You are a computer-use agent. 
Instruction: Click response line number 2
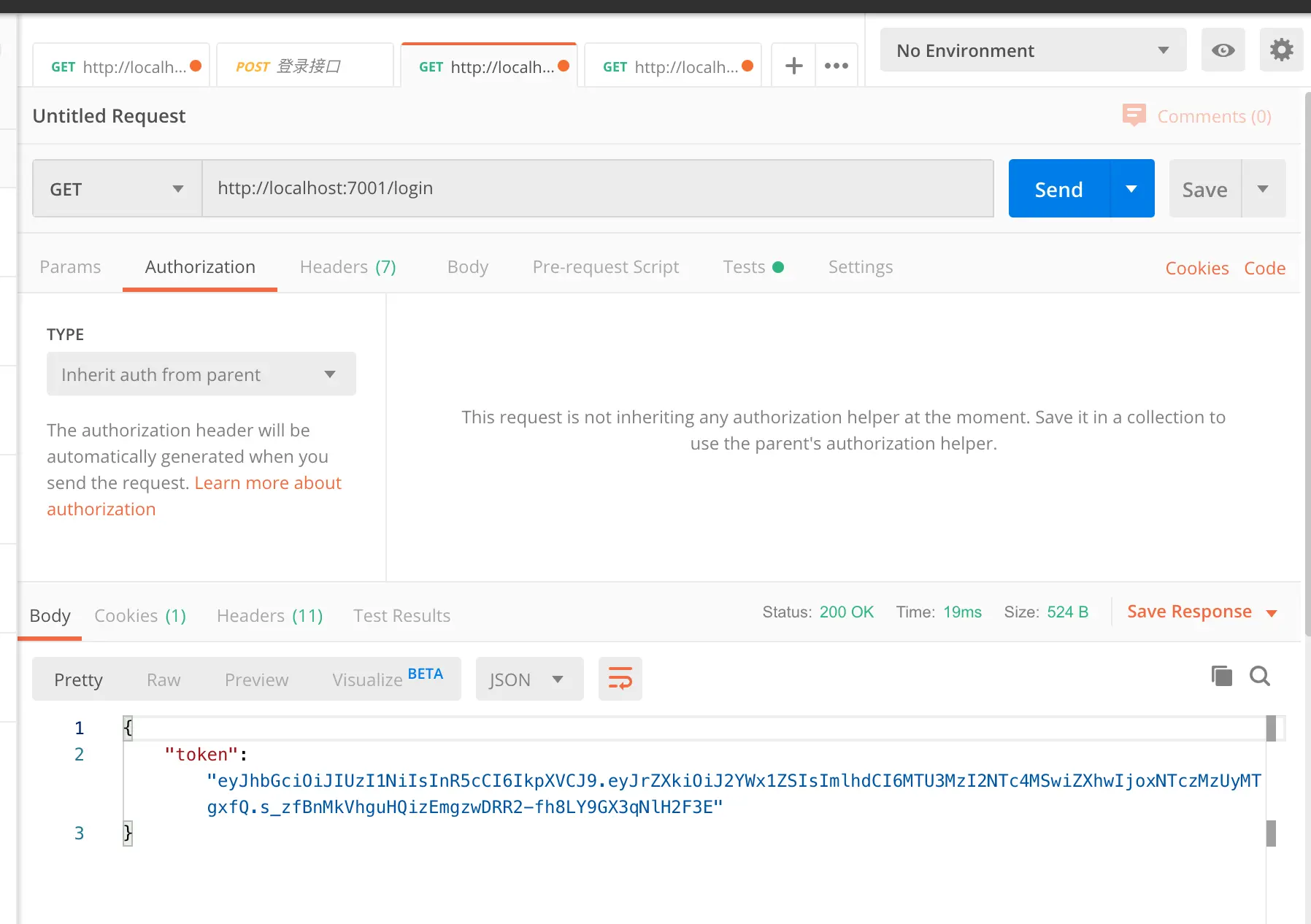(80, 754)
